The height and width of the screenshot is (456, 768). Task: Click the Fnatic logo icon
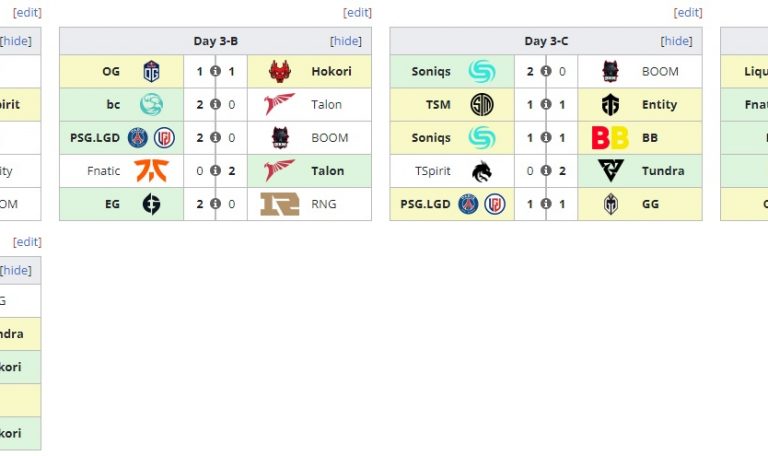click(x=152, y=170)
